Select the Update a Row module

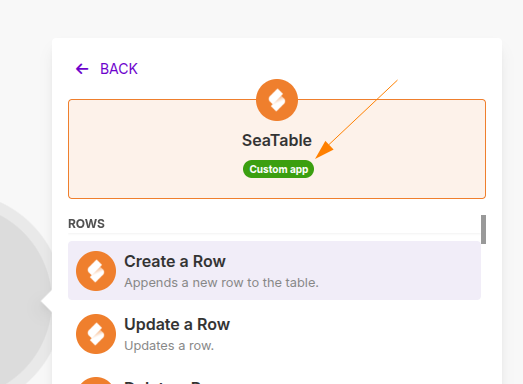pos(274,334)
